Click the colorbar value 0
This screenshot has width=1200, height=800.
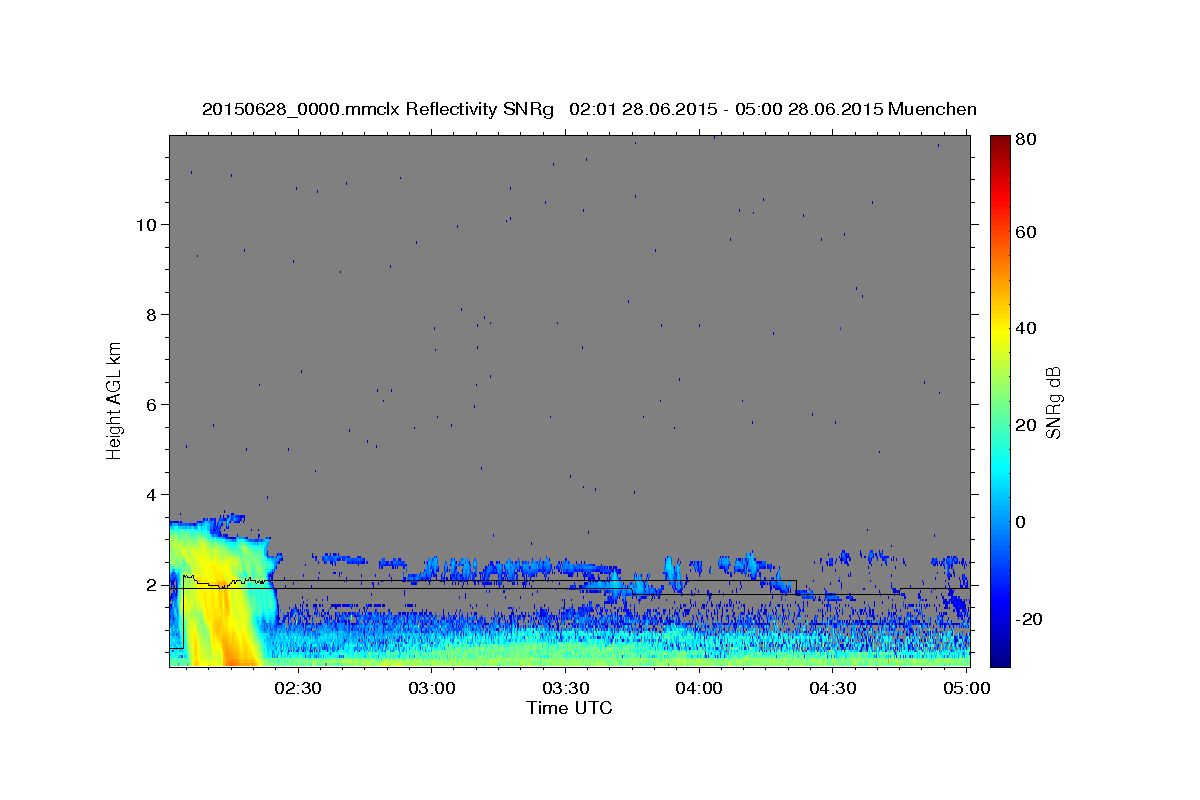coord(1020,522)
